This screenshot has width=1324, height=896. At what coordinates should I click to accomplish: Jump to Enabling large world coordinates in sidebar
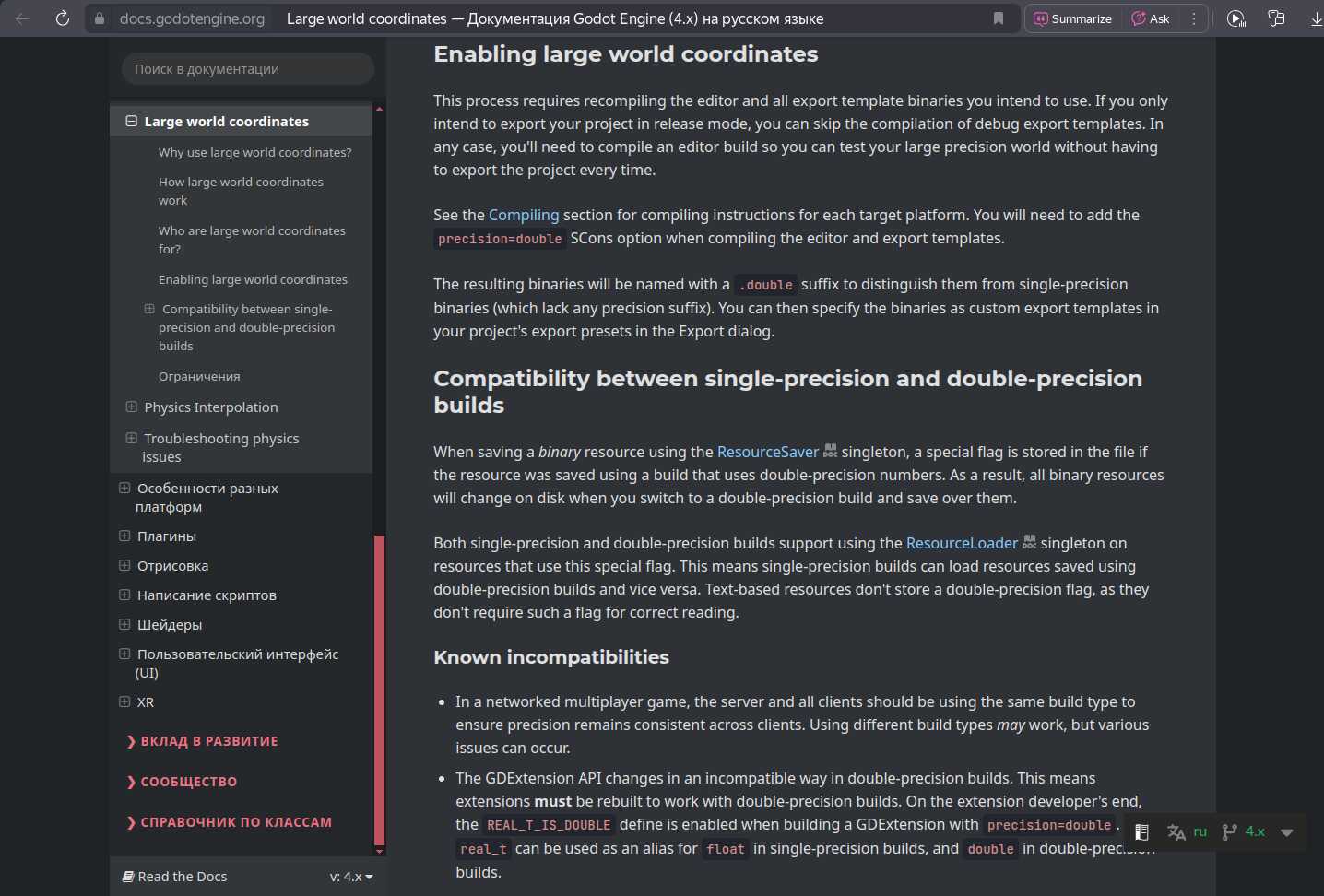point(253,279)
